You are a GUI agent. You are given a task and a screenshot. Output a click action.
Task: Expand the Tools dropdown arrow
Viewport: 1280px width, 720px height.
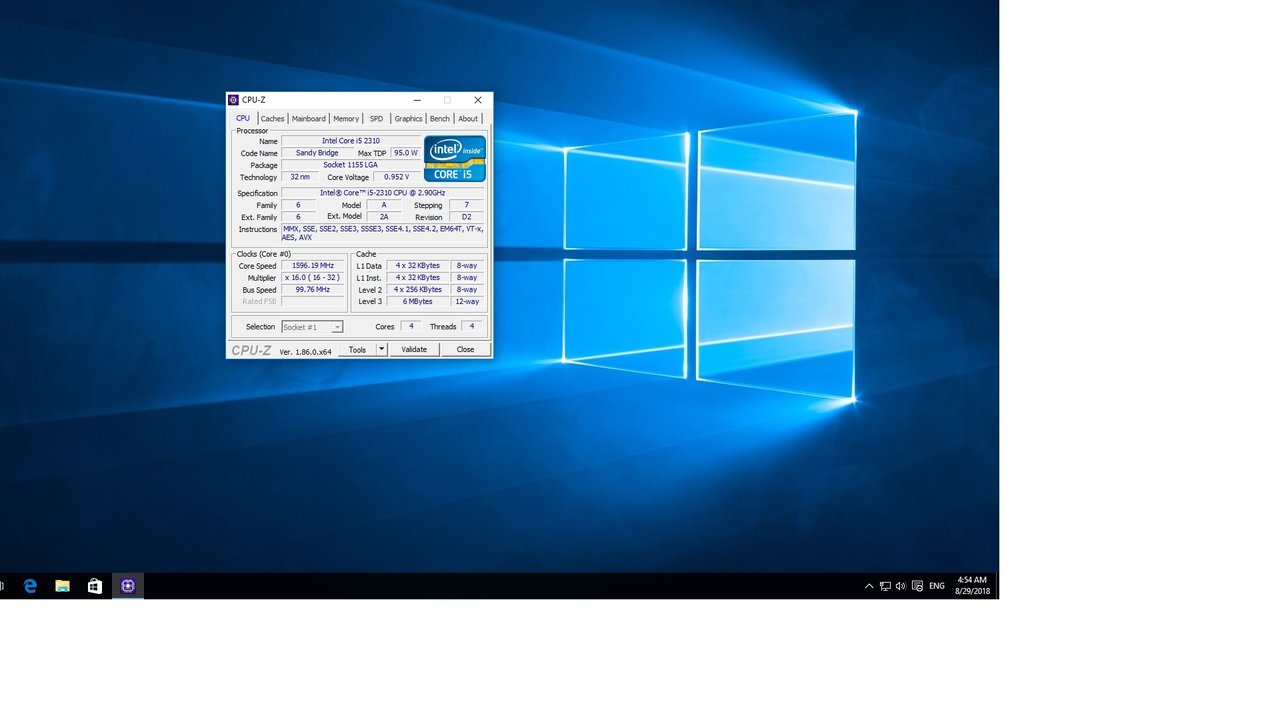(381, 350)
